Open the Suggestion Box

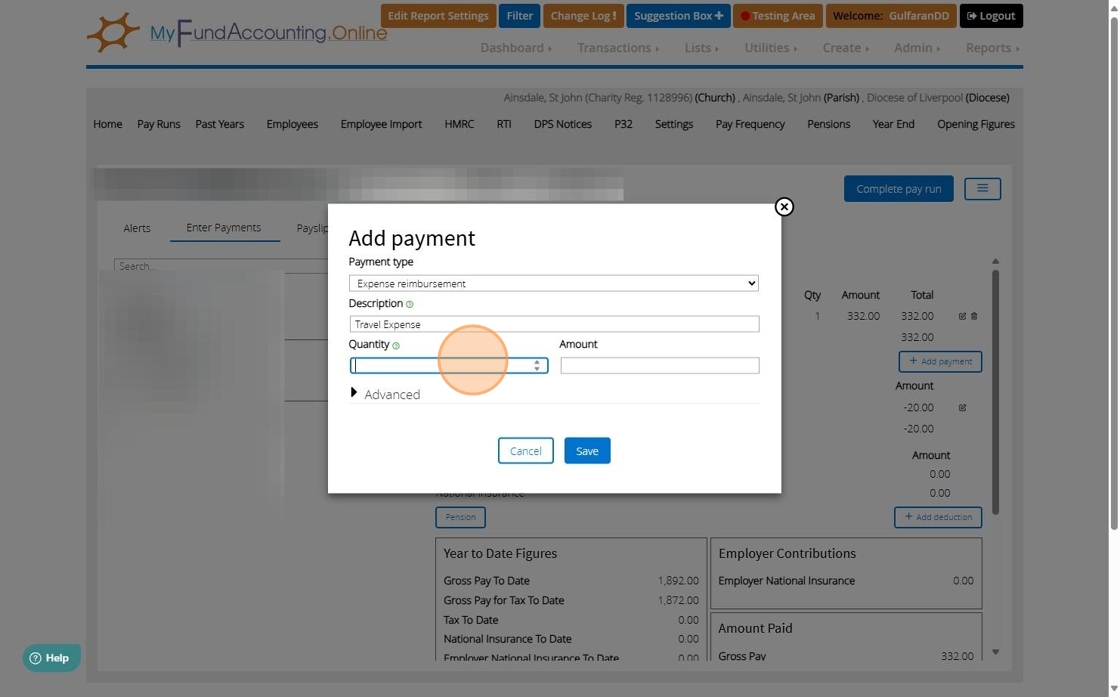[x=678, y=16]
